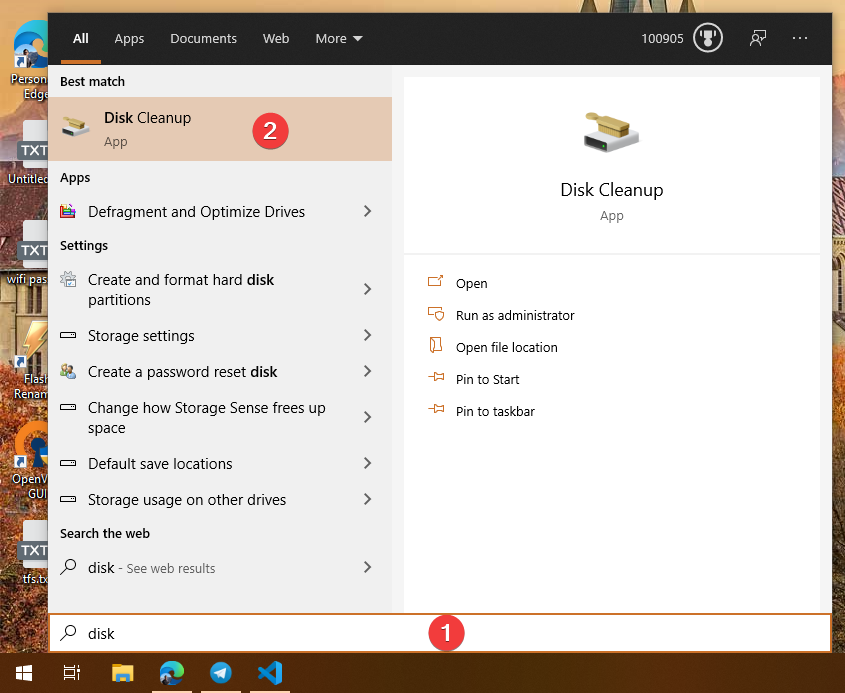Choose Open file location
The image size is (845, 693).
(x=507, y=348)
